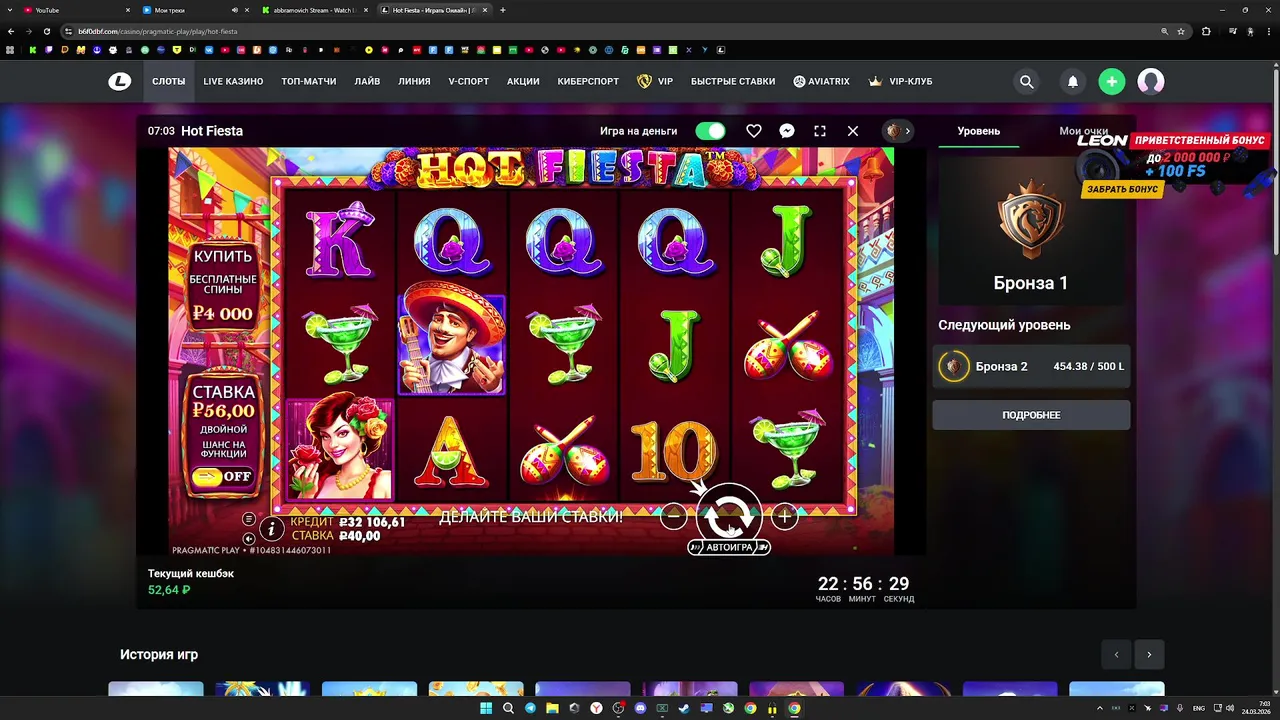Go back in browser history
The image size is (1280, 720).
click(x=10, y=31)
